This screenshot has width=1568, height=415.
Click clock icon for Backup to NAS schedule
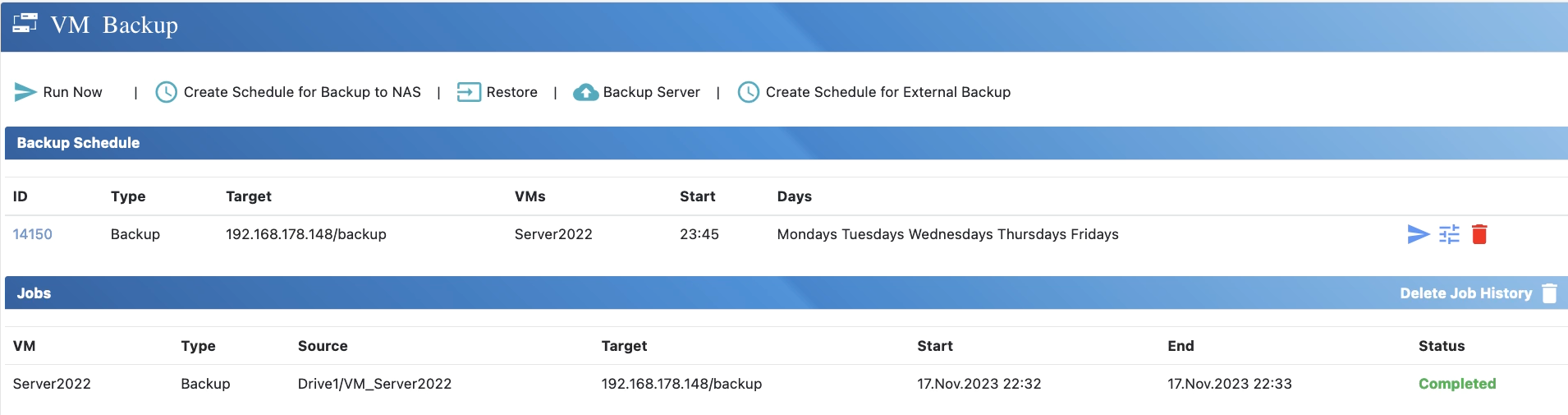point(166,92)
